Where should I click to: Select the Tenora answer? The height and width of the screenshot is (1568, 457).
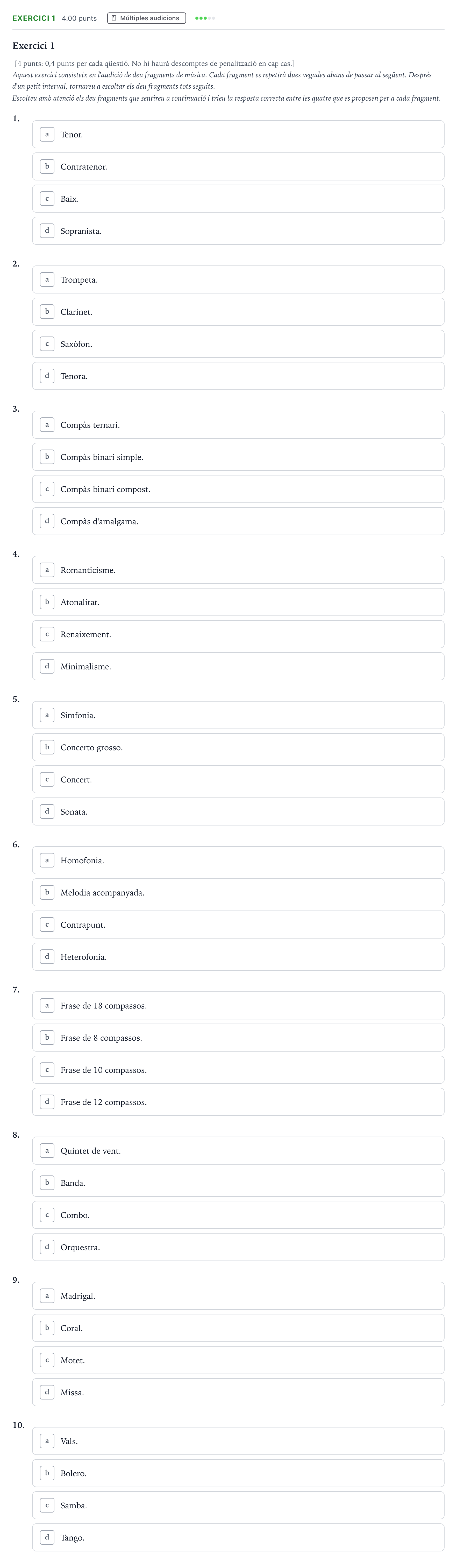click(238, 376)
